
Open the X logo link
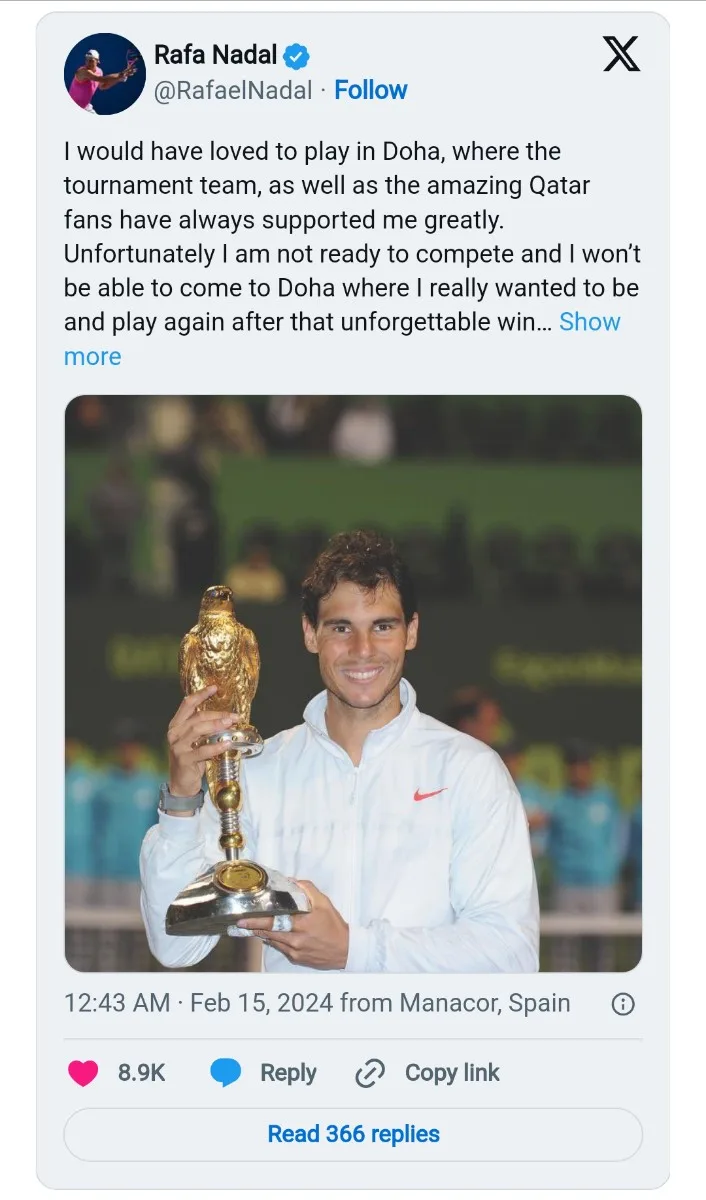[x=621, y=54]
